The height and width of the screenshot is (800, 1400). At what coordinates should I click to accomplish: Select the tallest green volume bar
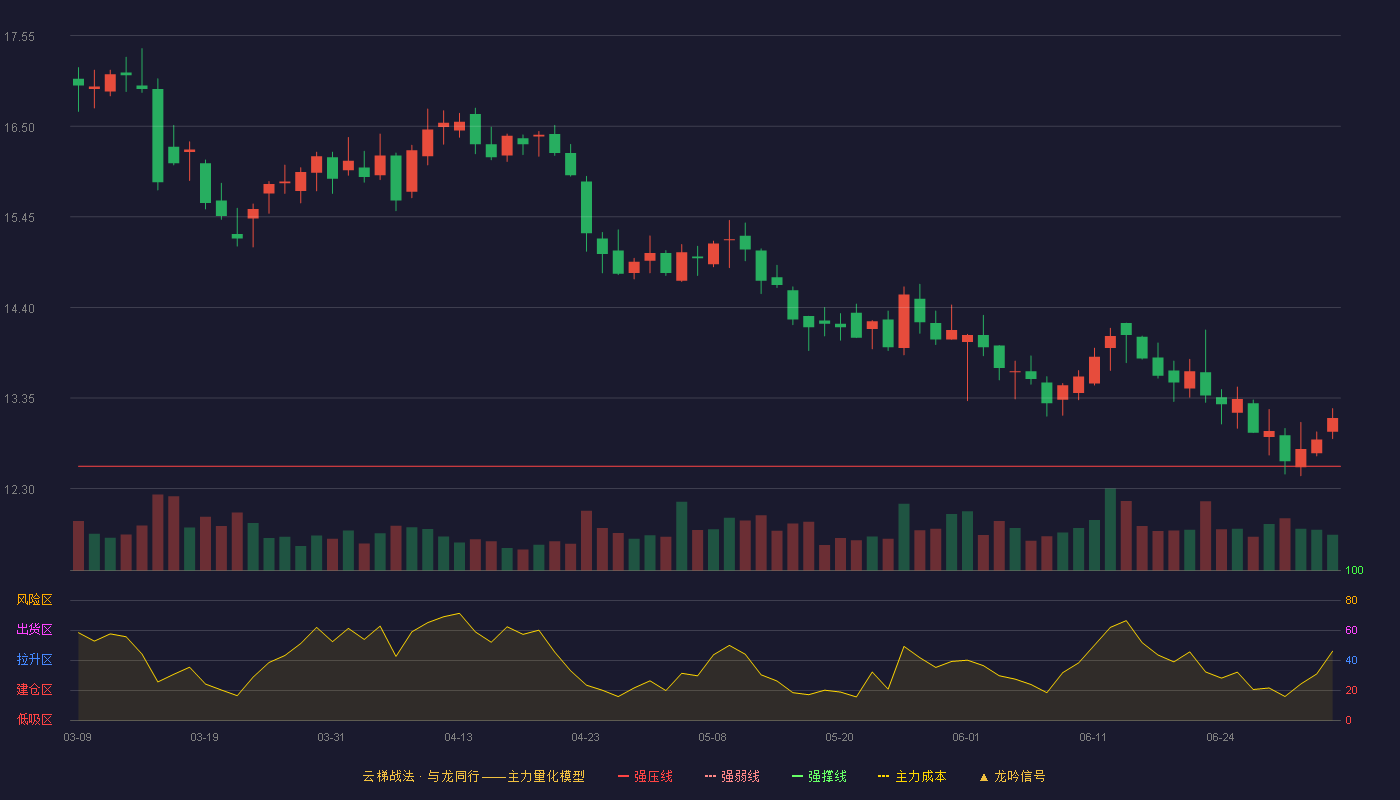pos(1110,529)
